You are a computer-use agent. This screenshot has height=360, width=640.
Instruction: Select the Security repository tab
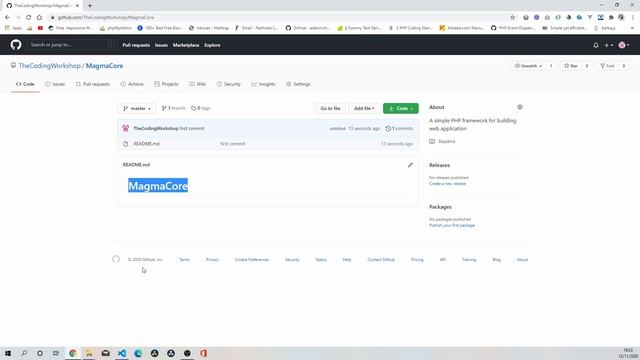[x=229, y=84]
